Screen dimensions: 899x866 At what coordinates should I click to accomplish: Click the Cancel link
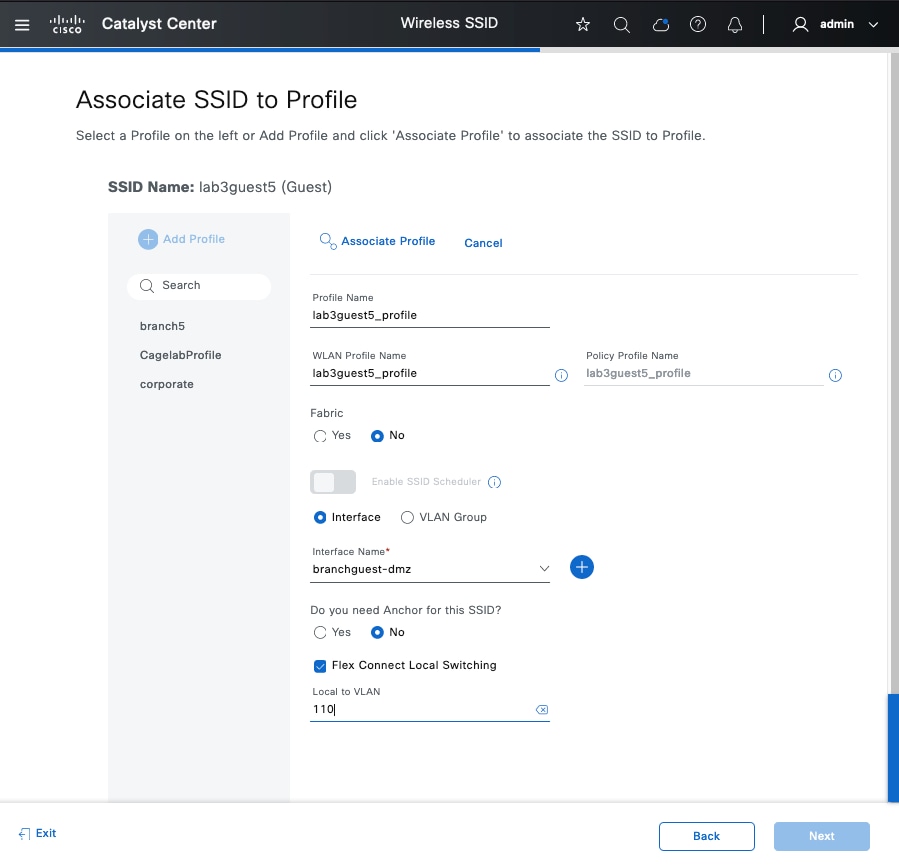pyautogui.click(x=483, y=243)
